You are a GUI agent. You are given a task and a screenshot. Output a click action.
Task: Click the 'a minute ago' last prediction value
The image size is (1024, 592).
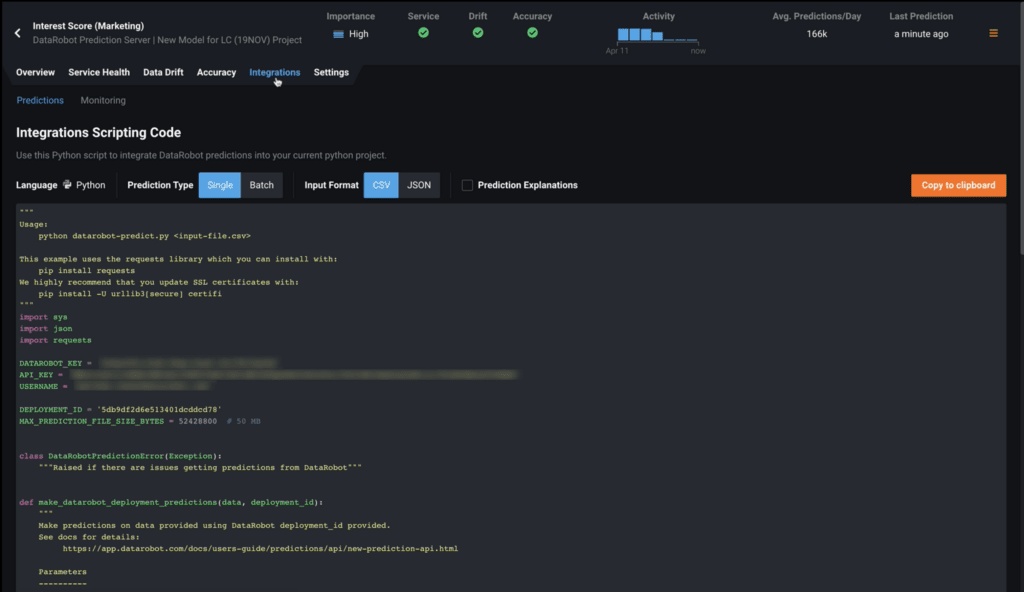click(921, 34)
